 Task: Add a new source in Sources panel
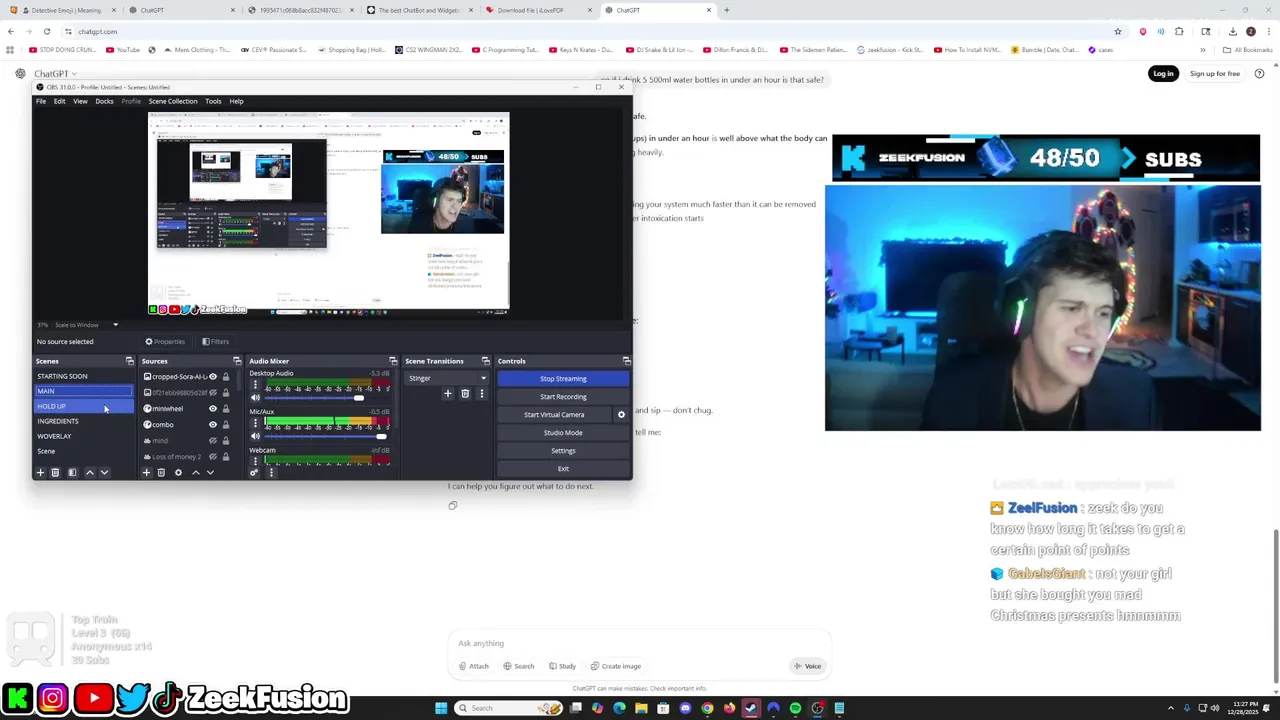146,473
